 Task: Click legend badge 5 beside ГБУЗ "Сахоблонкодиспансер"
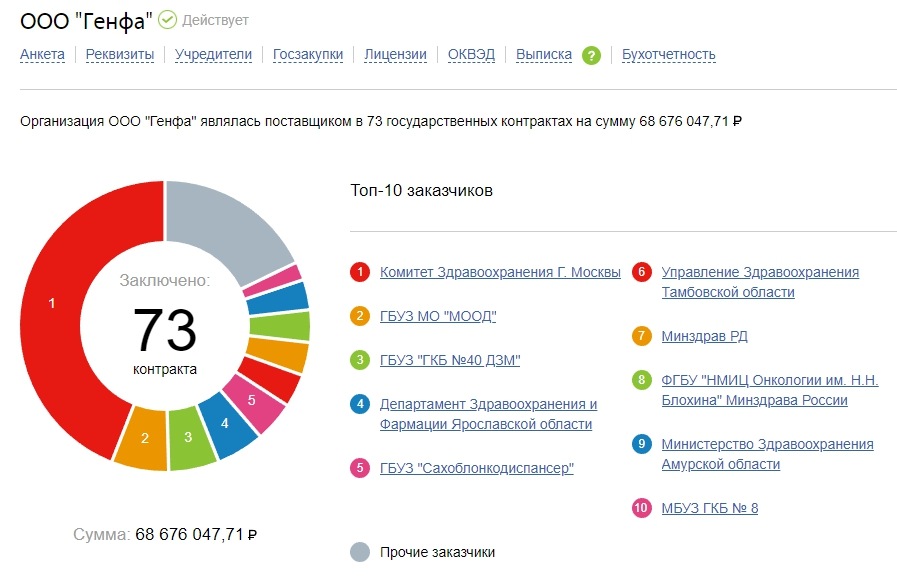click(x=360, y=468)
